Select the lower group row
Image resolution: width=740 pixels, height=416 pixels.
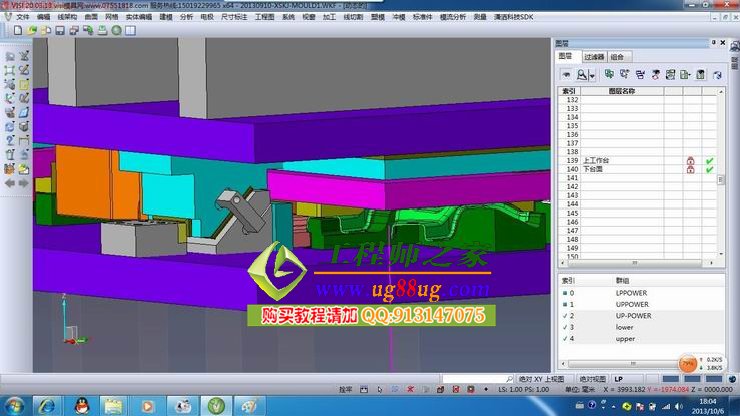625,327
